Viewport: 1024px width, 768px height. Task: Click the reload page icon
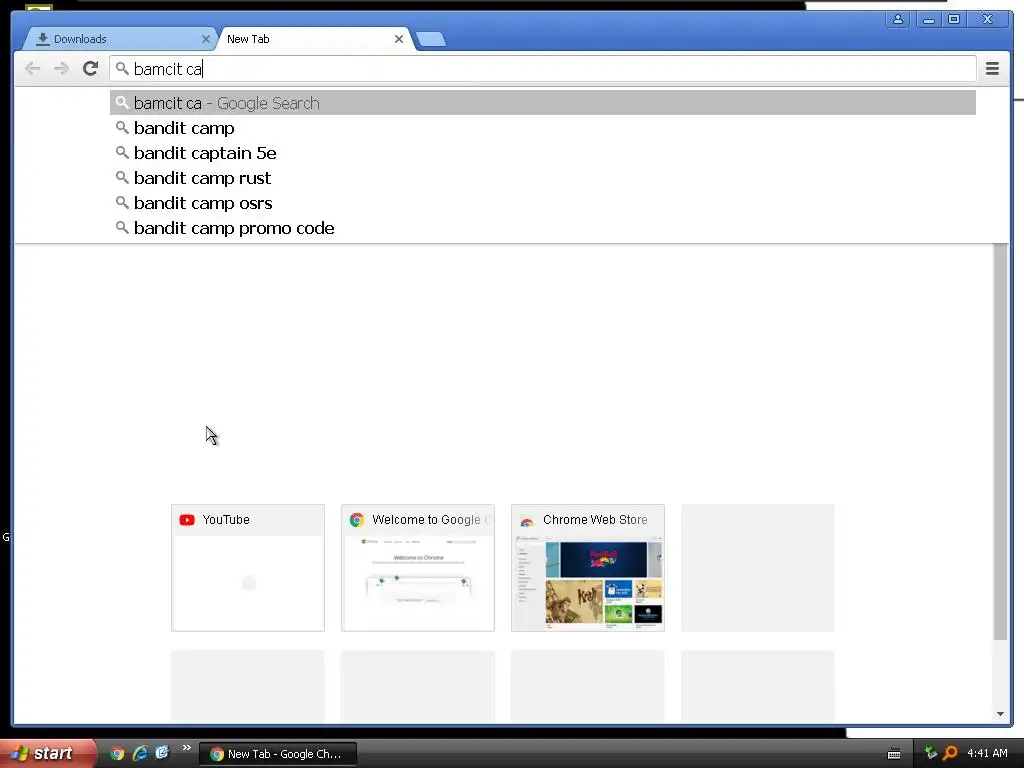coord(90,69)
